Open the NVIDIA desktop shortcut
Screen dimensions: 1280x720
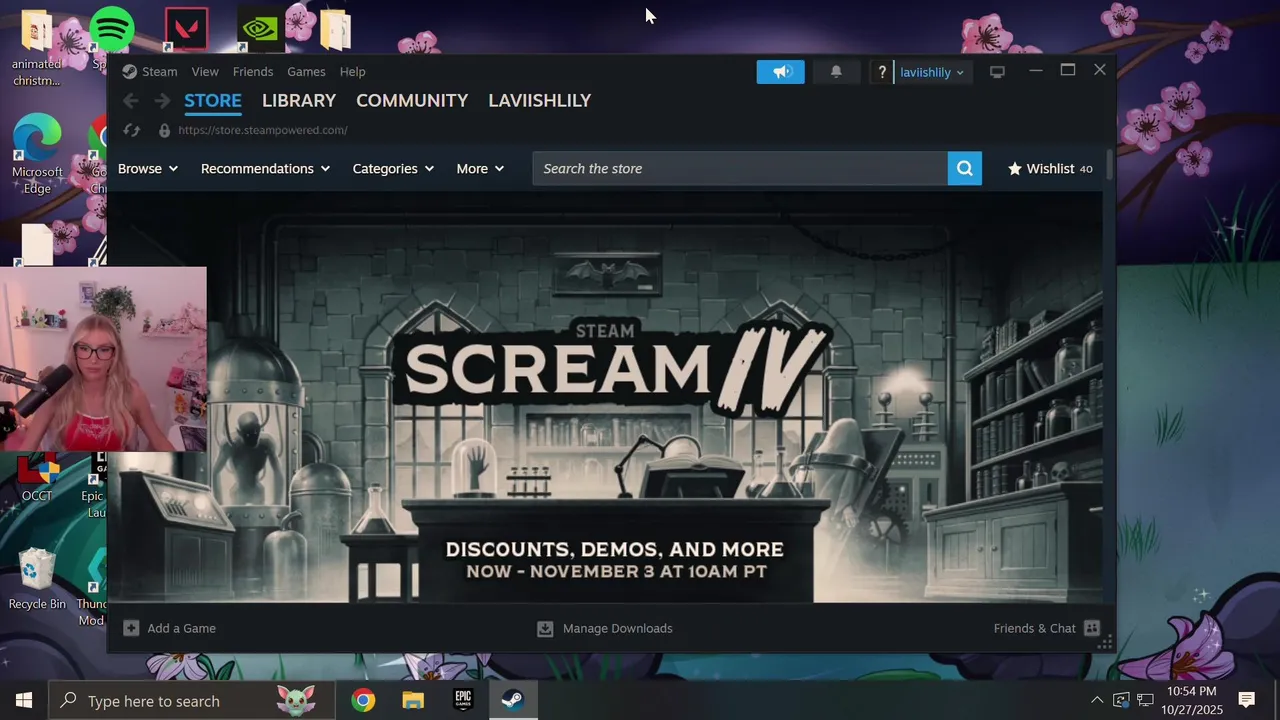(x=259, y=29)
